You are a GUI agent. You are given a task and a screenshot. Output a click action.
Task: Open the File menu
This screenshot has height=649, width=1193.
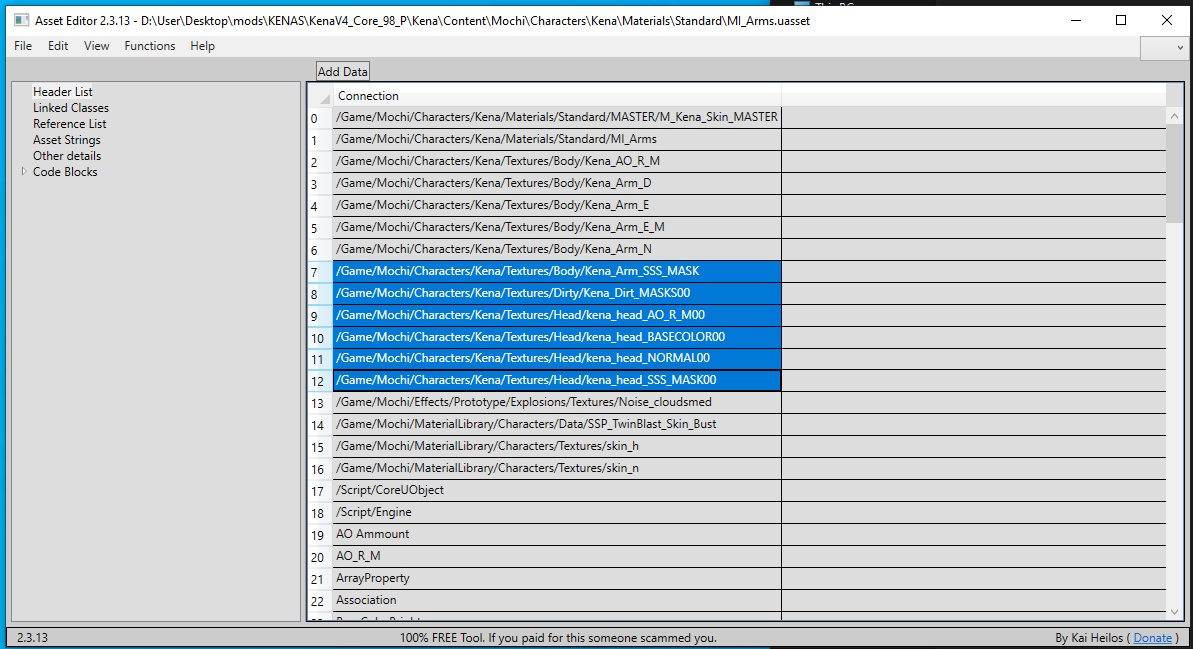pyautogui.click(x=23, y=46)
